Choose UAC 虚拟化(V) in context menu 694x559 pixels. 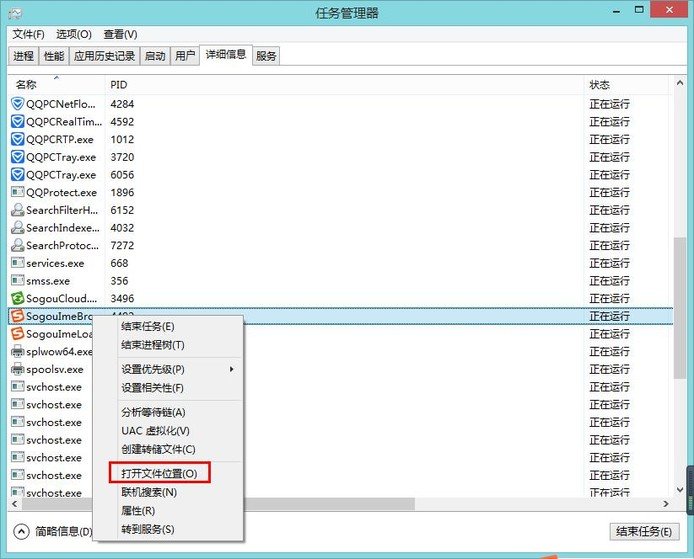(x=155, y=431)
